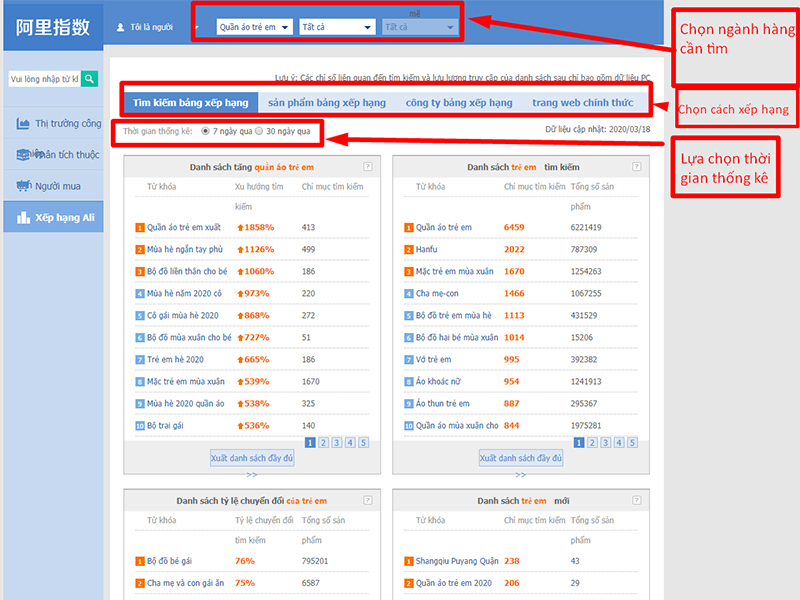Open Người mua sidebar menu item

[54, 186]
